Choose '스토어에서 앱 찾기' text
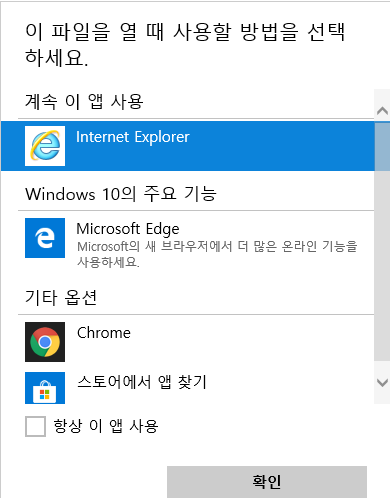Screen dimensions: 390x498 point(142,382)
